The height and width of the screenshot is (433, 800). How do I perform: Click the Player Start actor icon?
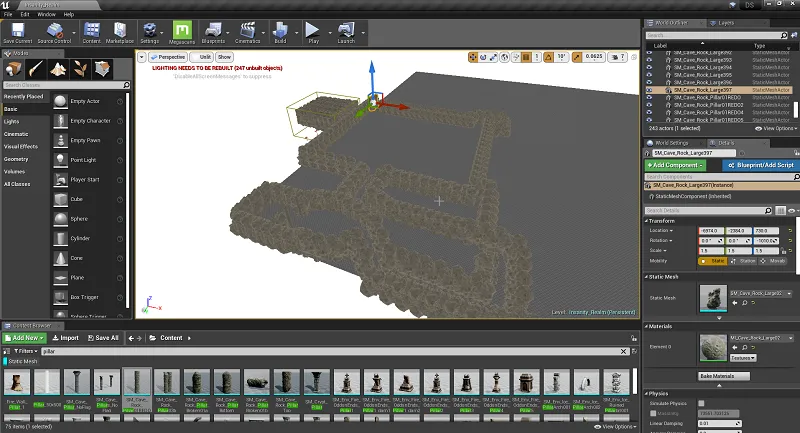coord(61,180)
